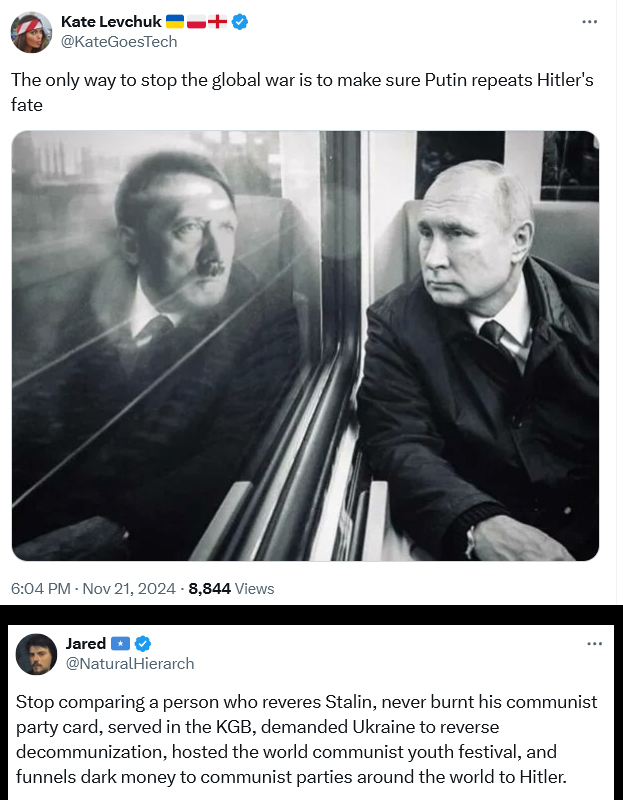
Task: Open the 6:04 PM timestamp link
Action: click(41, 589)
